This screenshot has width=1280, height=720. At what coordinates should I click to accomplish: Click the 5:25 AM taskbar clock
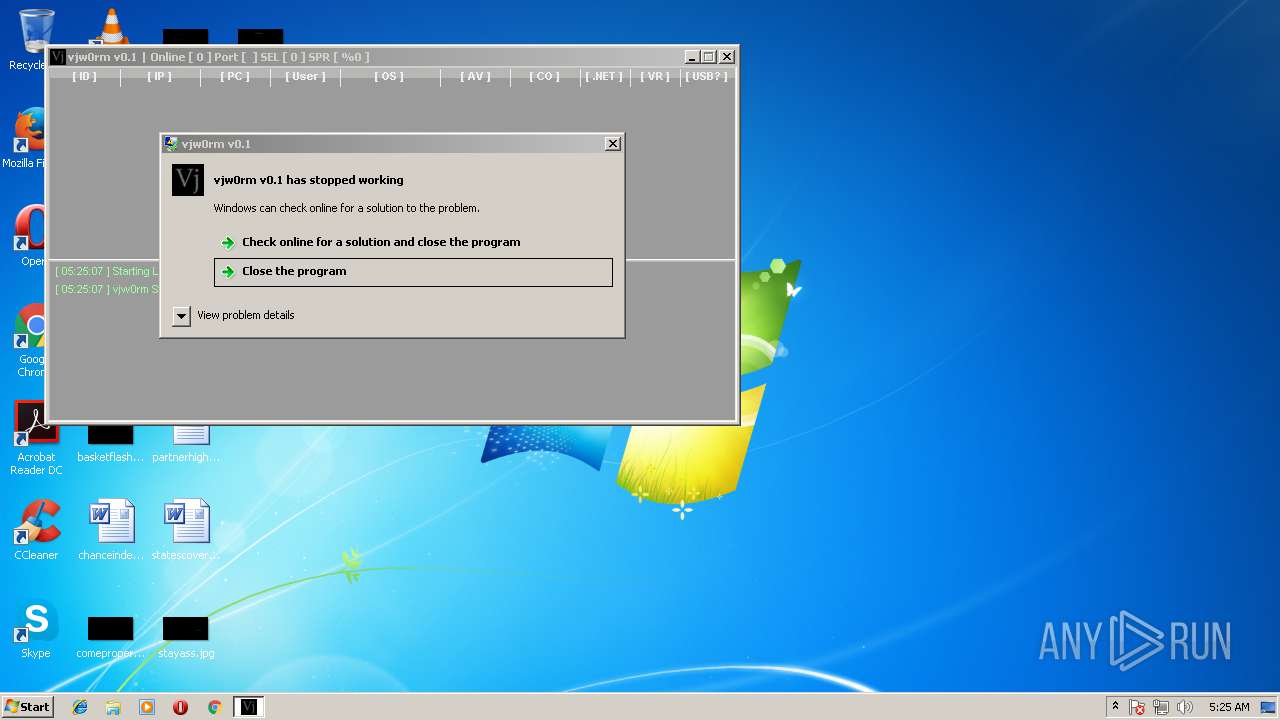click(x=1229, y=707)
